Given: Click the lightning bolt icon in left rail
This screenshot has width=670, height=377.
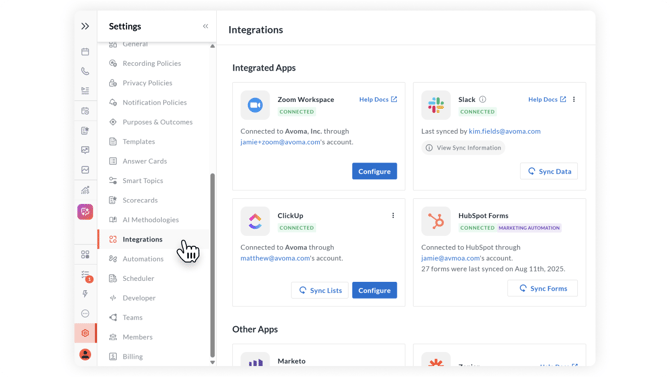Looking at the screenshot, I should point(85,294).
